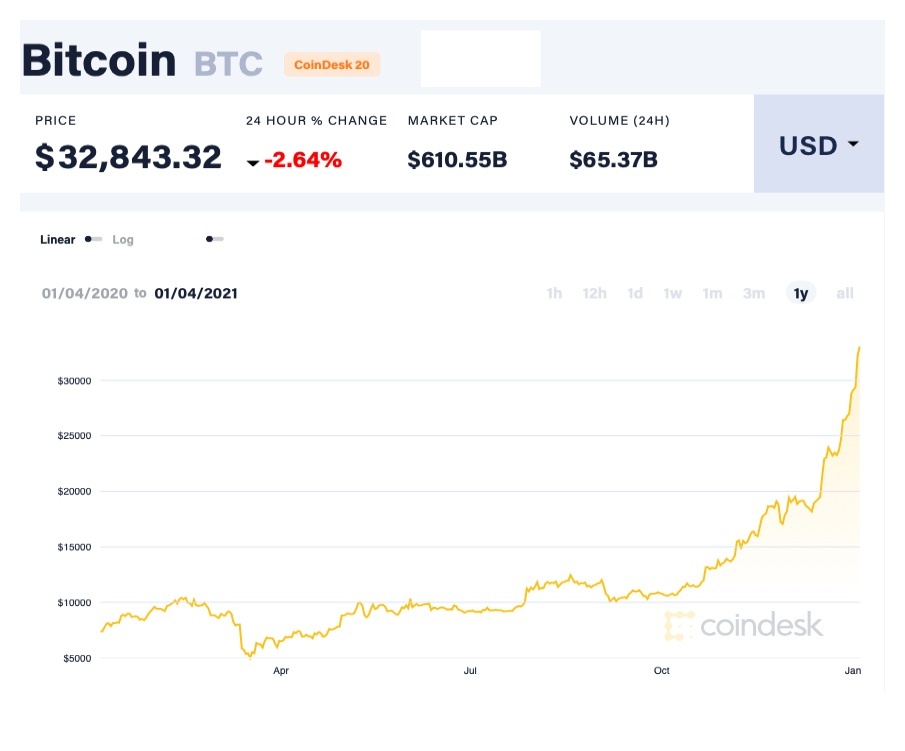Click the Log scale label
This screenshot has width=905, height=751.
pyautogui.click(x=123, y=240)
